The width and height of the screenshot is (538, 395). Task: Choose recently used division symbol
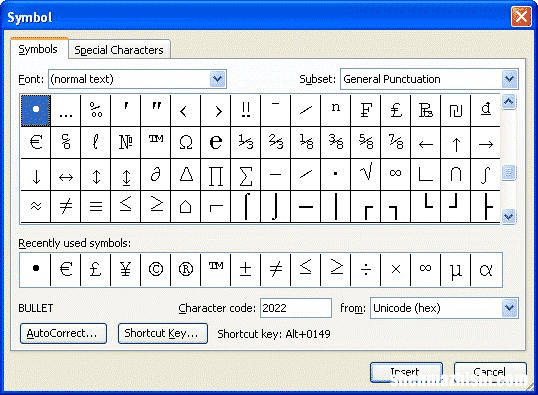[366, 269]
